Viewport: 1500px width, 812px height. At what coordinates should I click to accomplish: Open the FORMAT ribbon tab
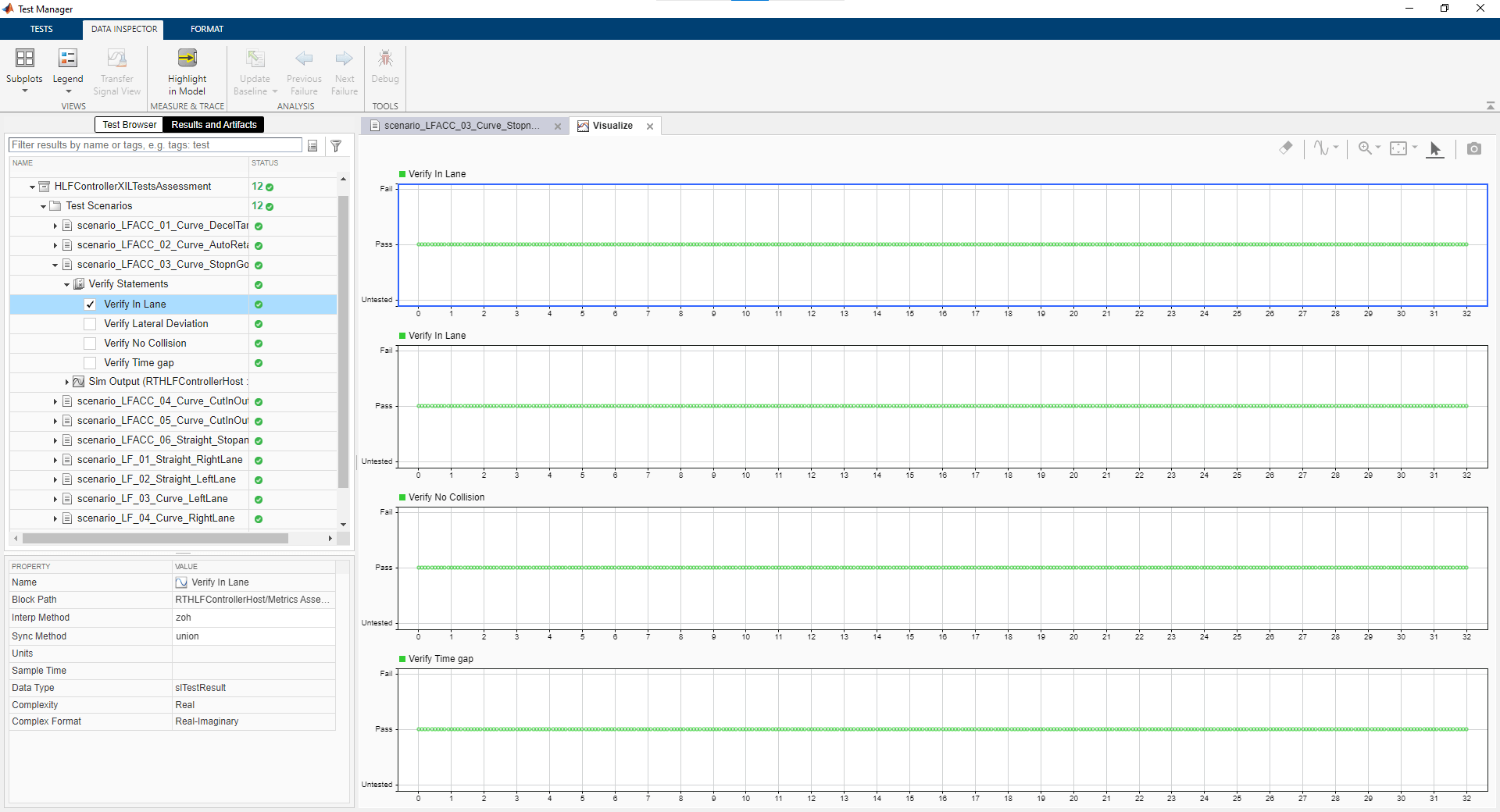coord(207,29)
